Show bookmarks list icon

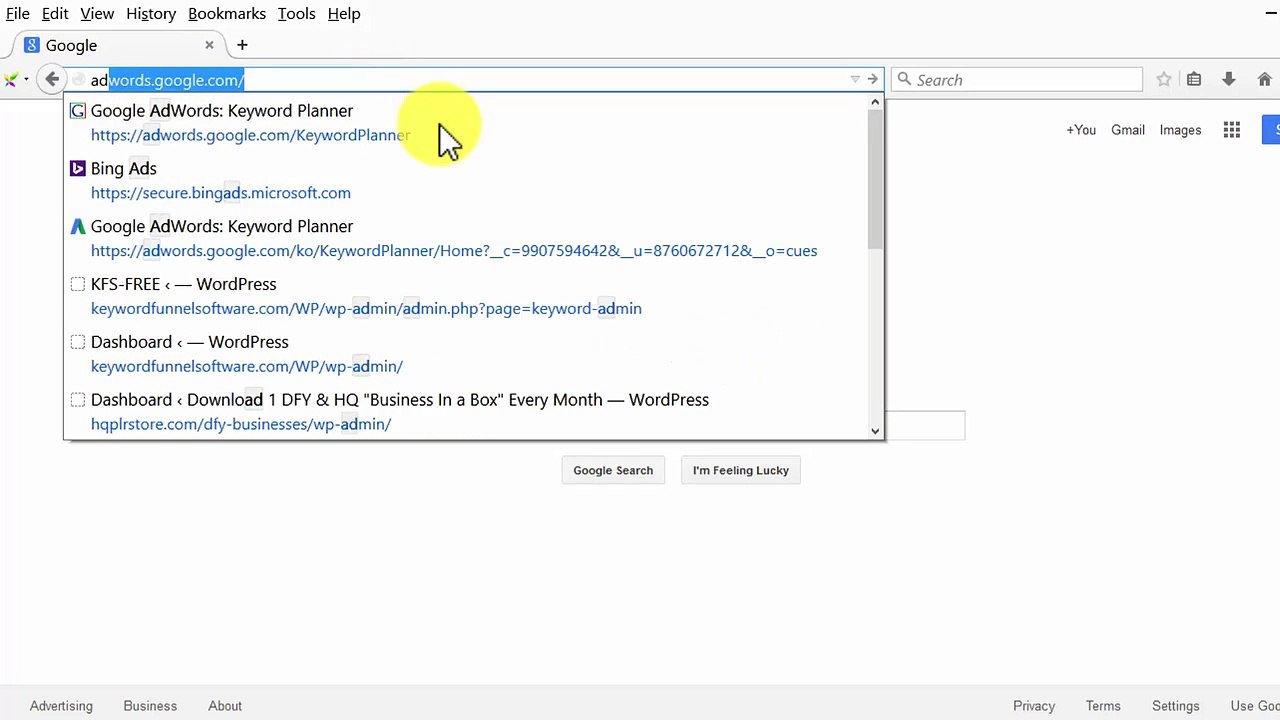pos(1194,80)
